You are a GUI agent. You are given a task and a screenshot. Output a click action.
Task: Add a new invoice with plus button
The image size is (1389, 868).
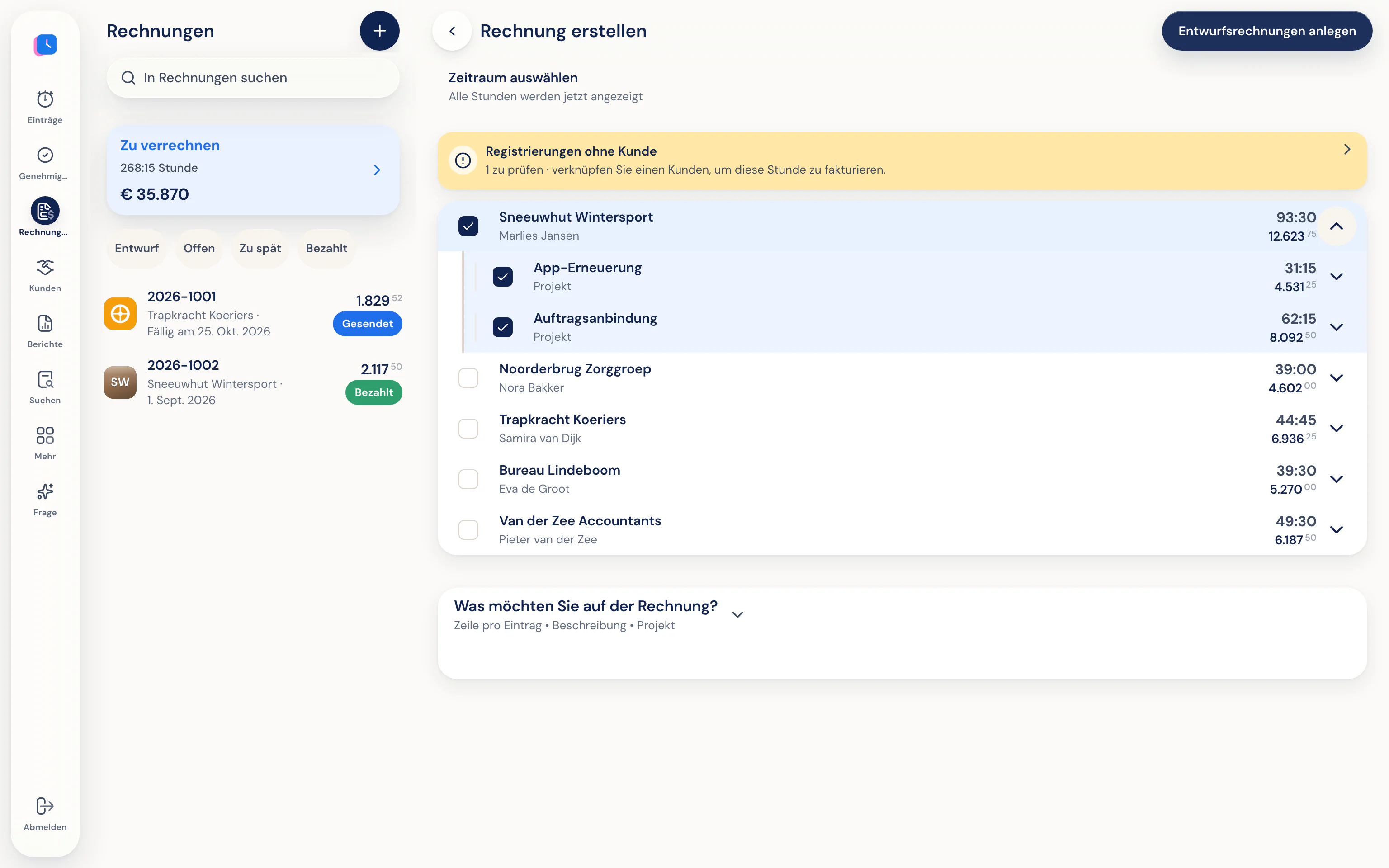pos(379,31)
